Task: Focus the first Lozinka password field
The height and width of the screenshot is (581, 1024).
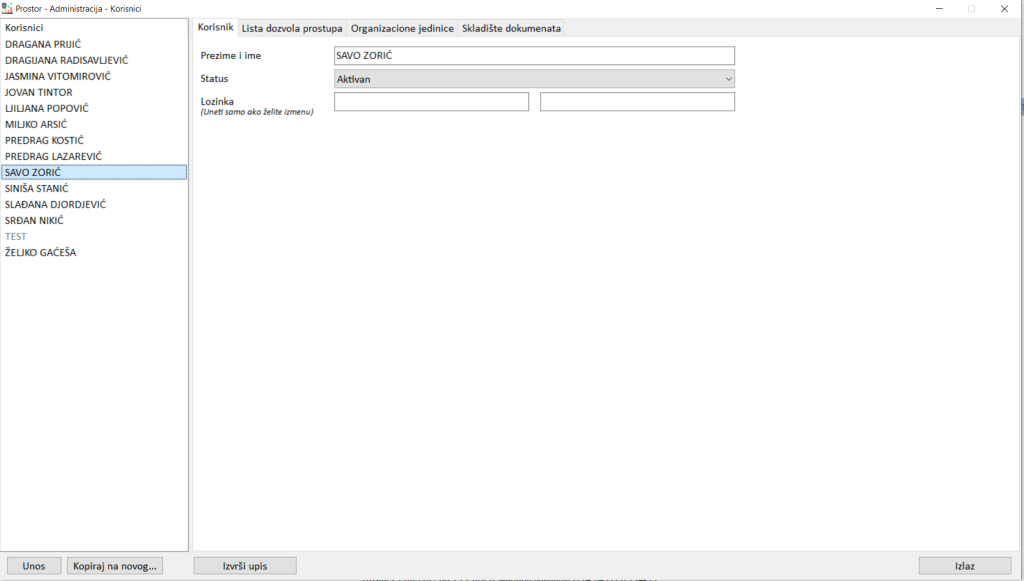Action: (431, 102)
